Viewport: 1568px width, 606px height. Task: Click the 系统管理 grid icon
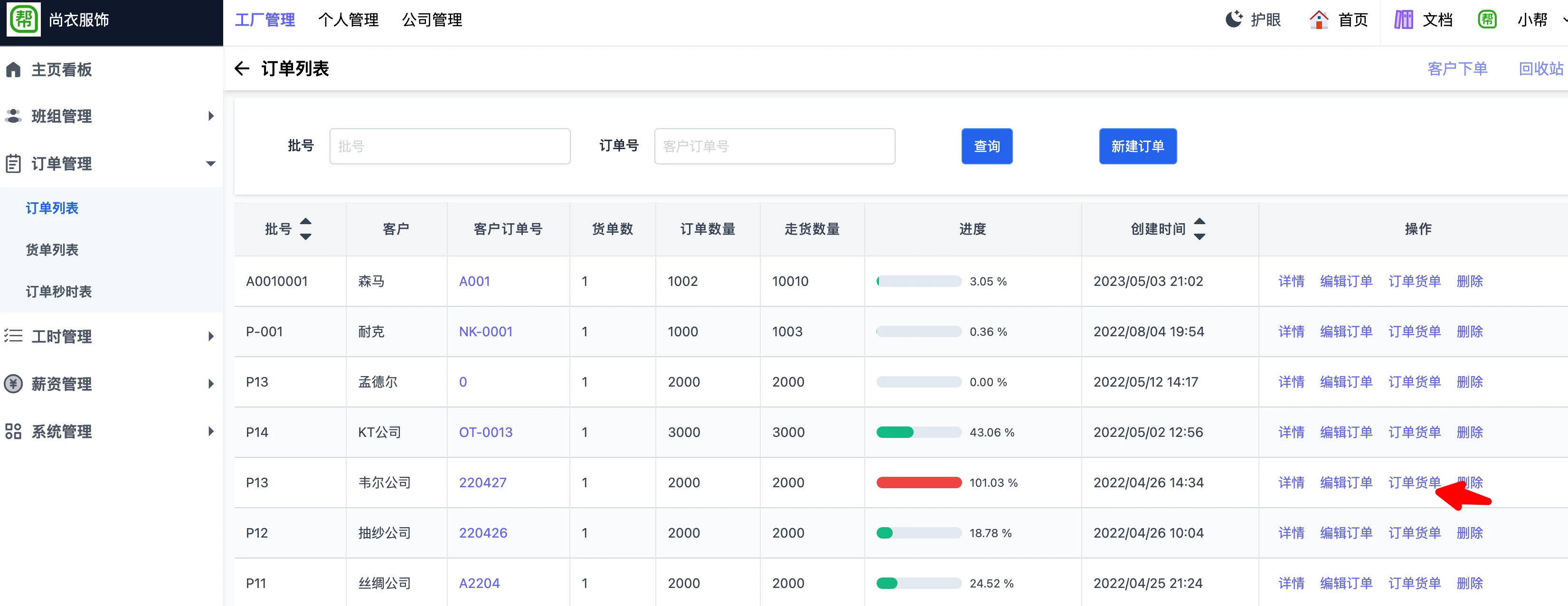13,431
